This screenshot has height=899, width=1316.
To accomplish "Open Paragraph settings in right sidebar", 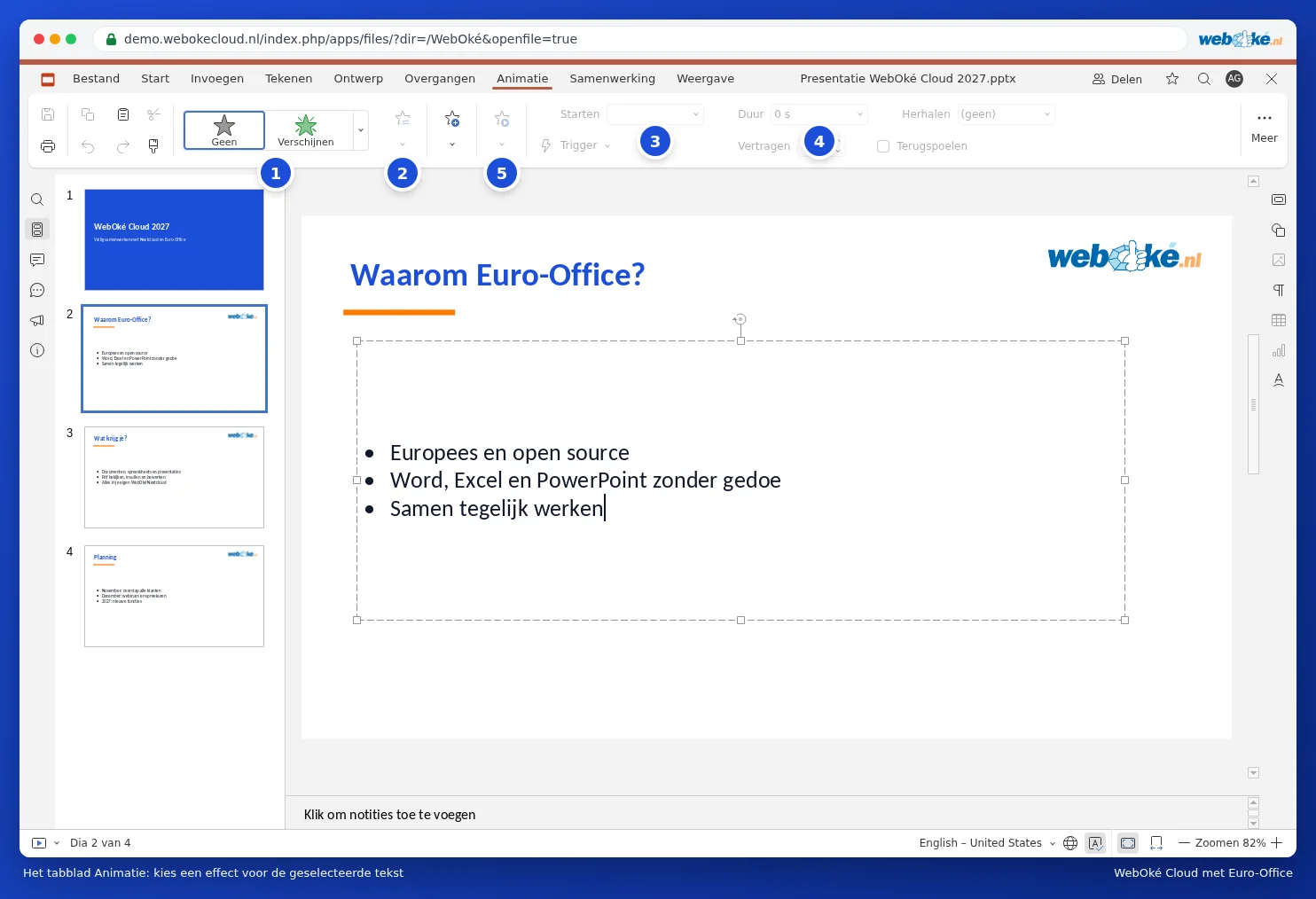I will coord(1279,290).
